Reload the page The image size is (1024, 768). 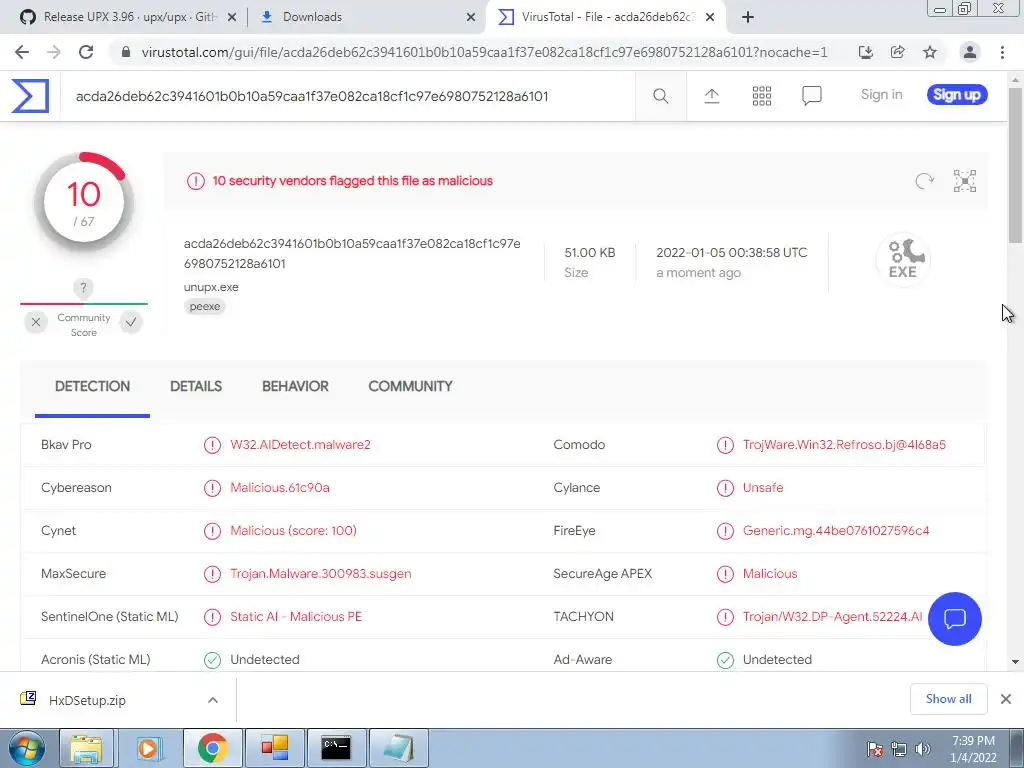click(x=86, y=52)
